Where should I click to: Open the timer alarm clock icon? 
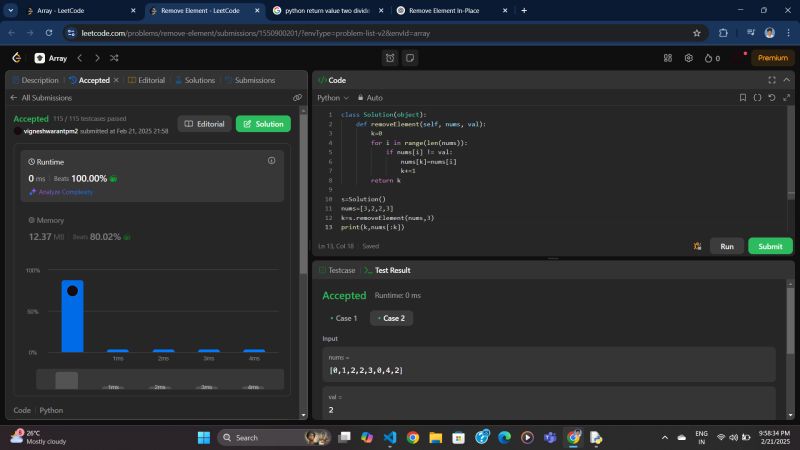tap(390, 58)
